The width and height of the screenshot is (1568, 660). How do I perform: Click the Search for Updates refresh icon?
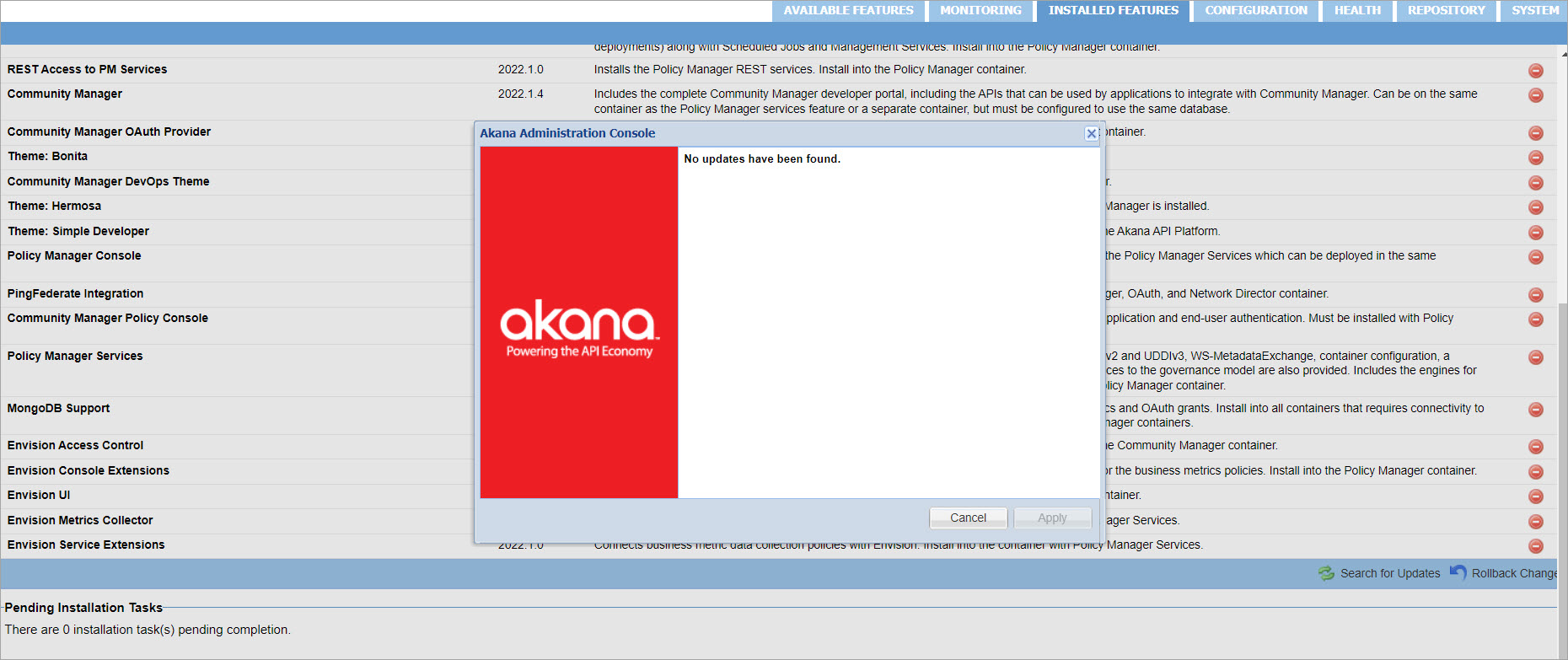[1326, 573]
